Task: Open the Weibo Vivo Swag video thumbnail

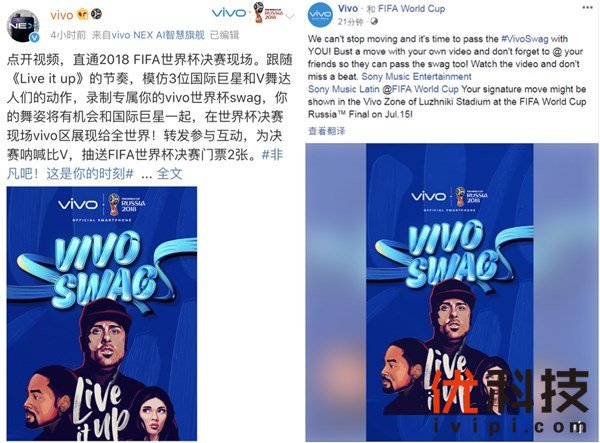Action: [x=102, y=314]
